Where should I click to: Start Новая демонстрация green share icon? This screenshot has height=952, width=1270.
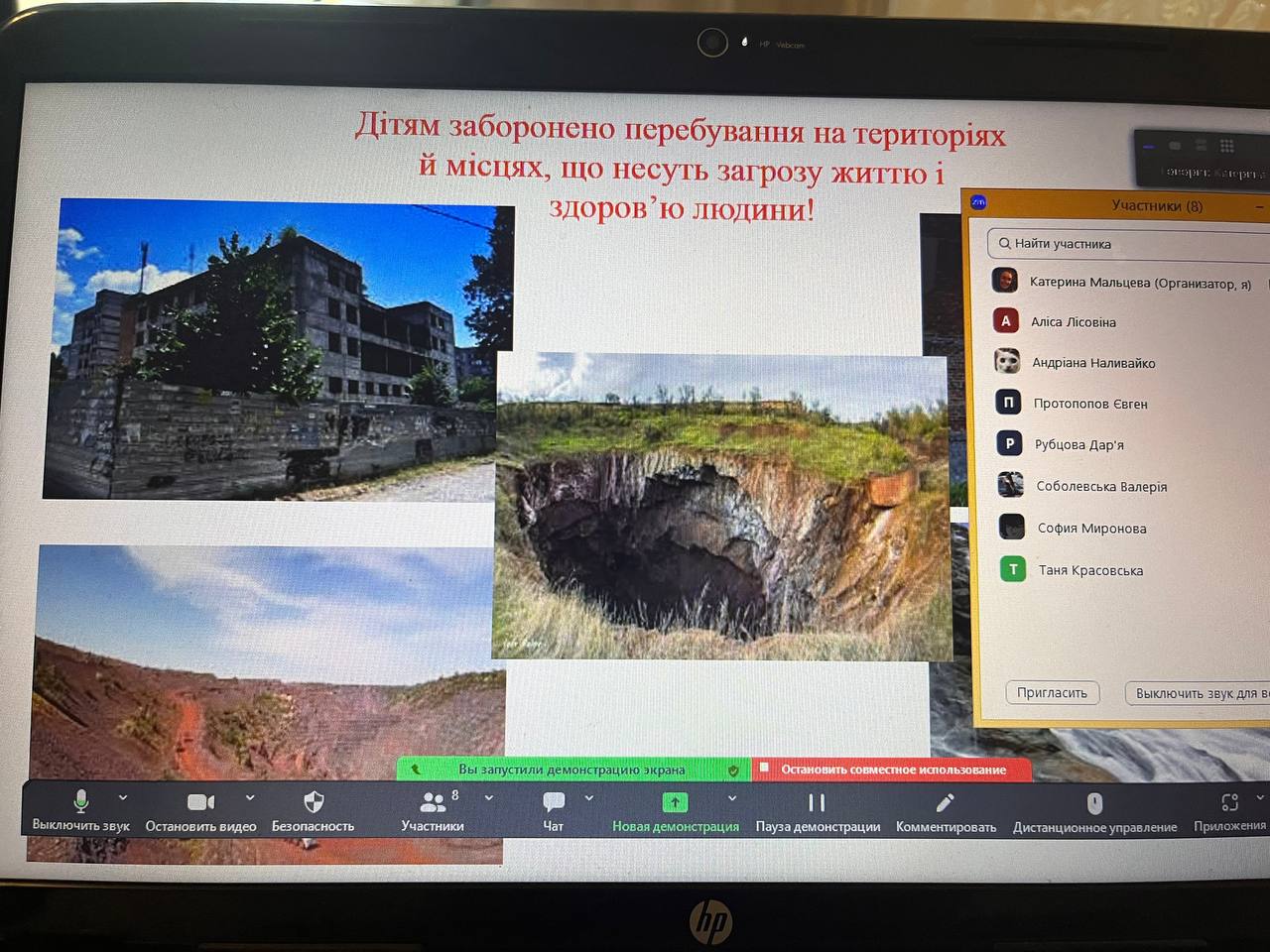click(x=675, y=802)
